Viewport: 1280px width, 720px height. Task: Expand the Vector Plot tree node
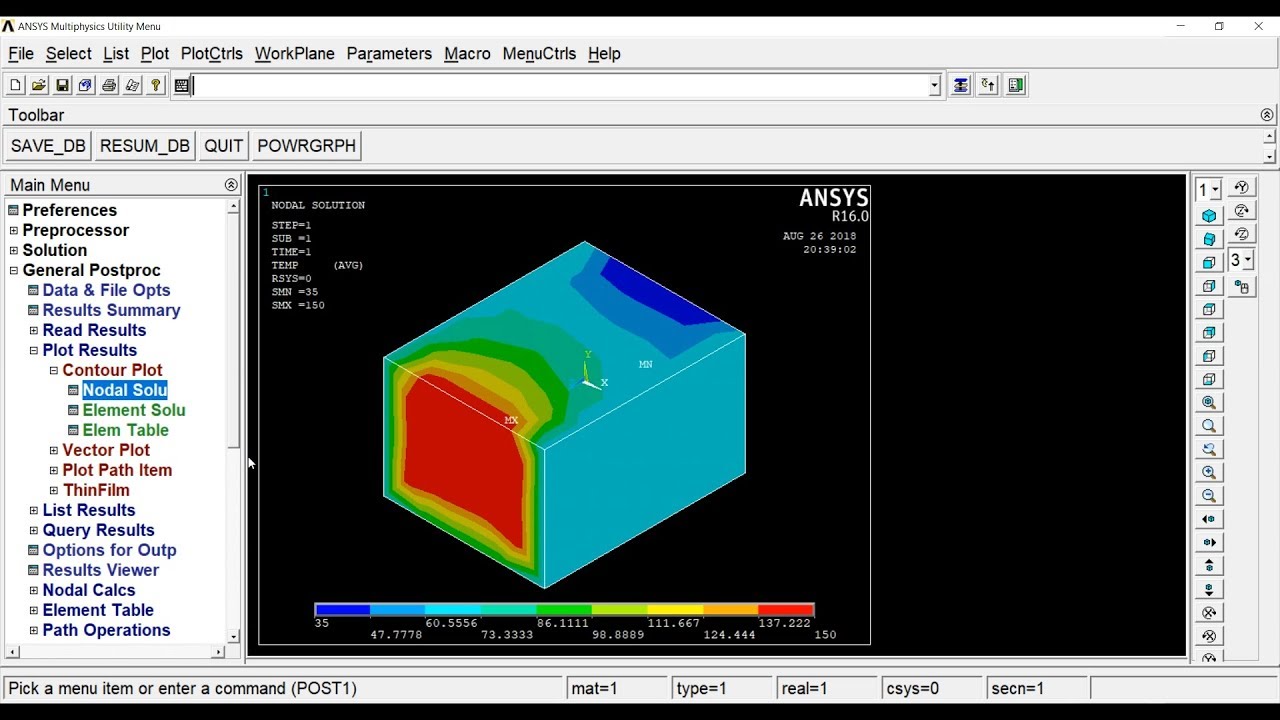(54, 451)
